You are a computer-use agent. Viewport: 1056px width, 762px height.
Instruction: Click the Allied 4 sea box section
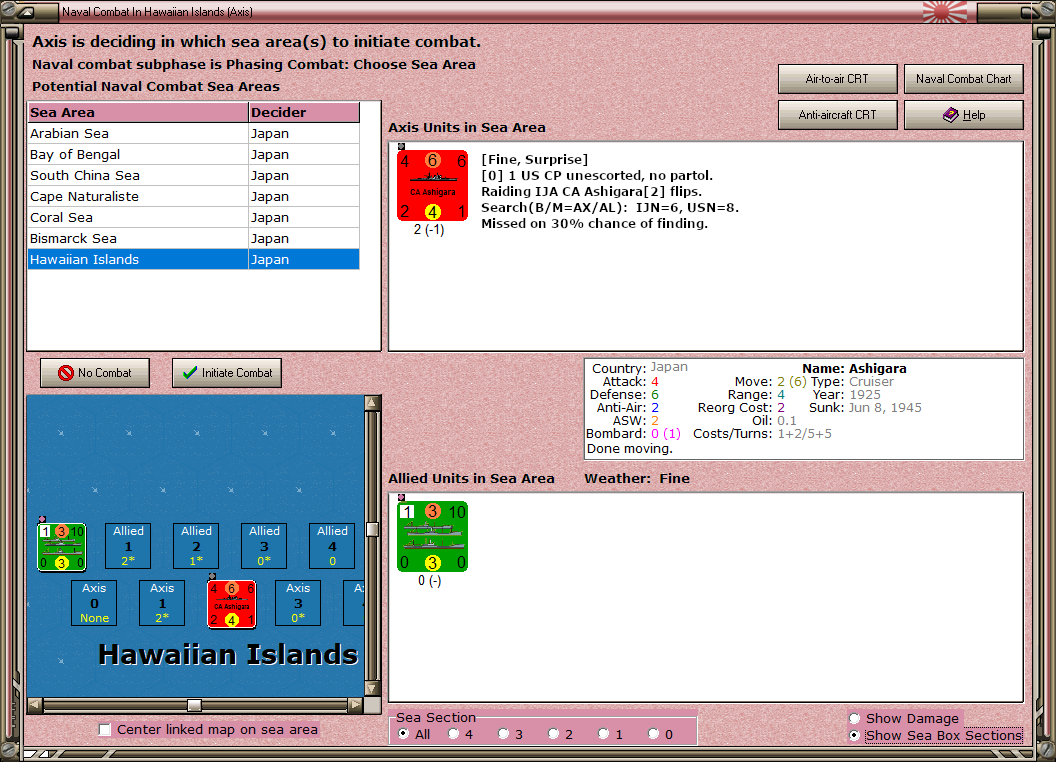pyautogui.click(x=332, y=546)
